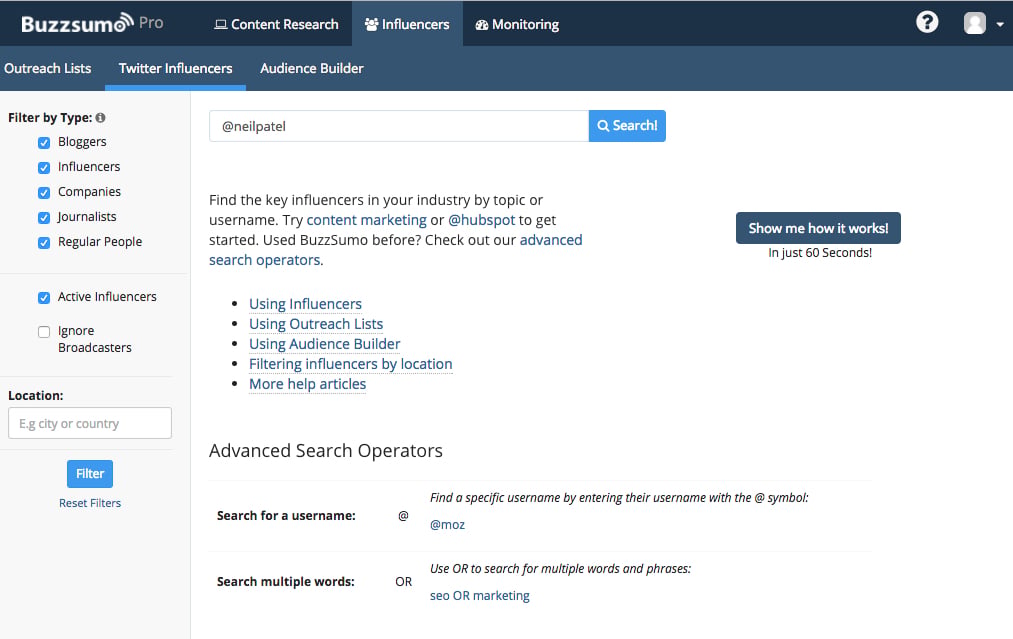Click the BuzzSumo Pro logo

[92, 23]
